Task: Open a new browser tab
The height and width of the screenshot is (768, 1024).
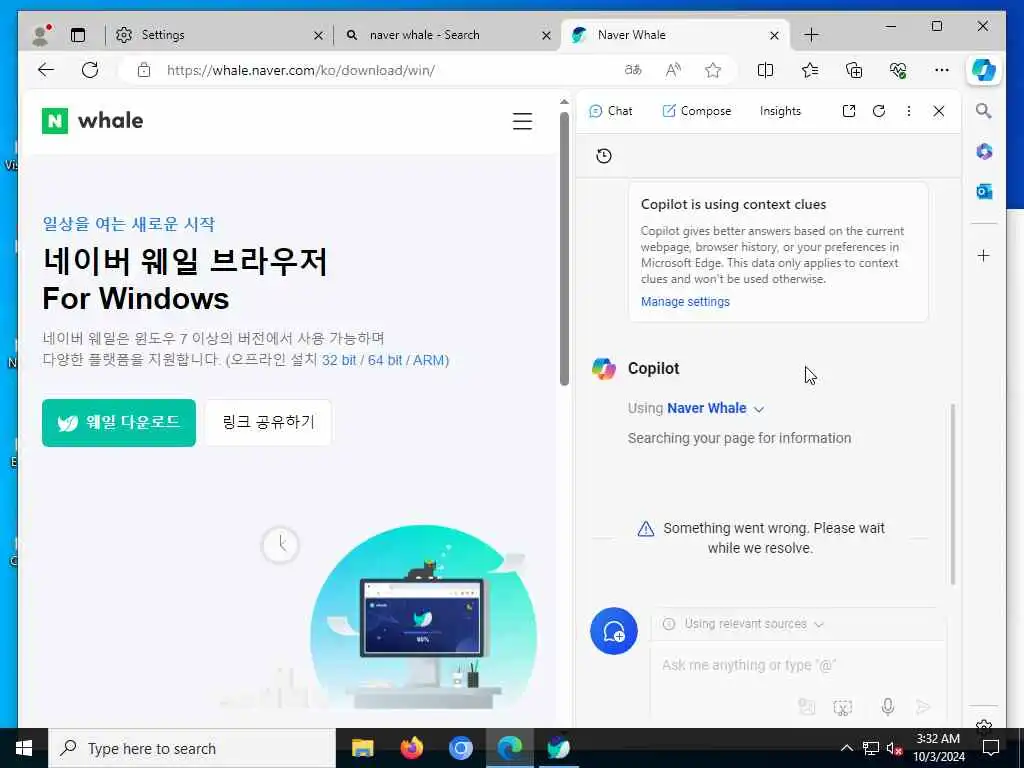Action: tap(811, 35)
